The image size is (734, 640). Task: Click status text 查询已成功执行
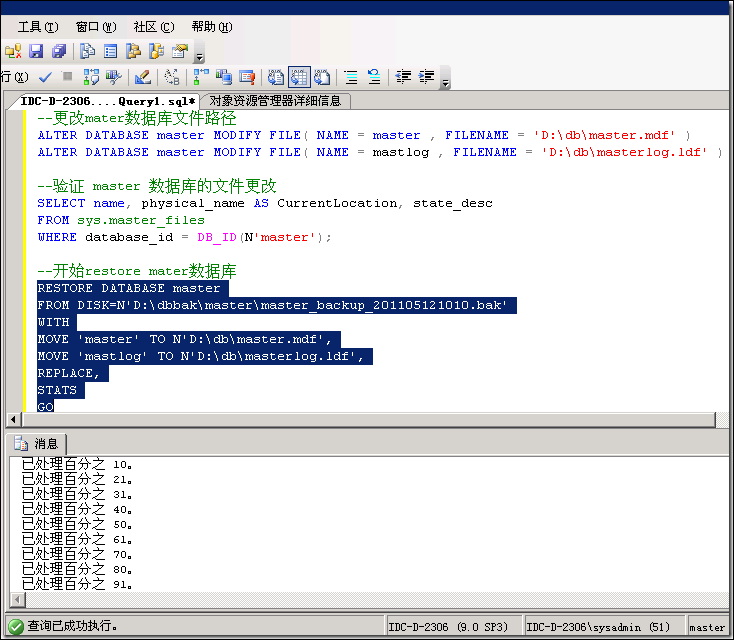tap(72, 626)
